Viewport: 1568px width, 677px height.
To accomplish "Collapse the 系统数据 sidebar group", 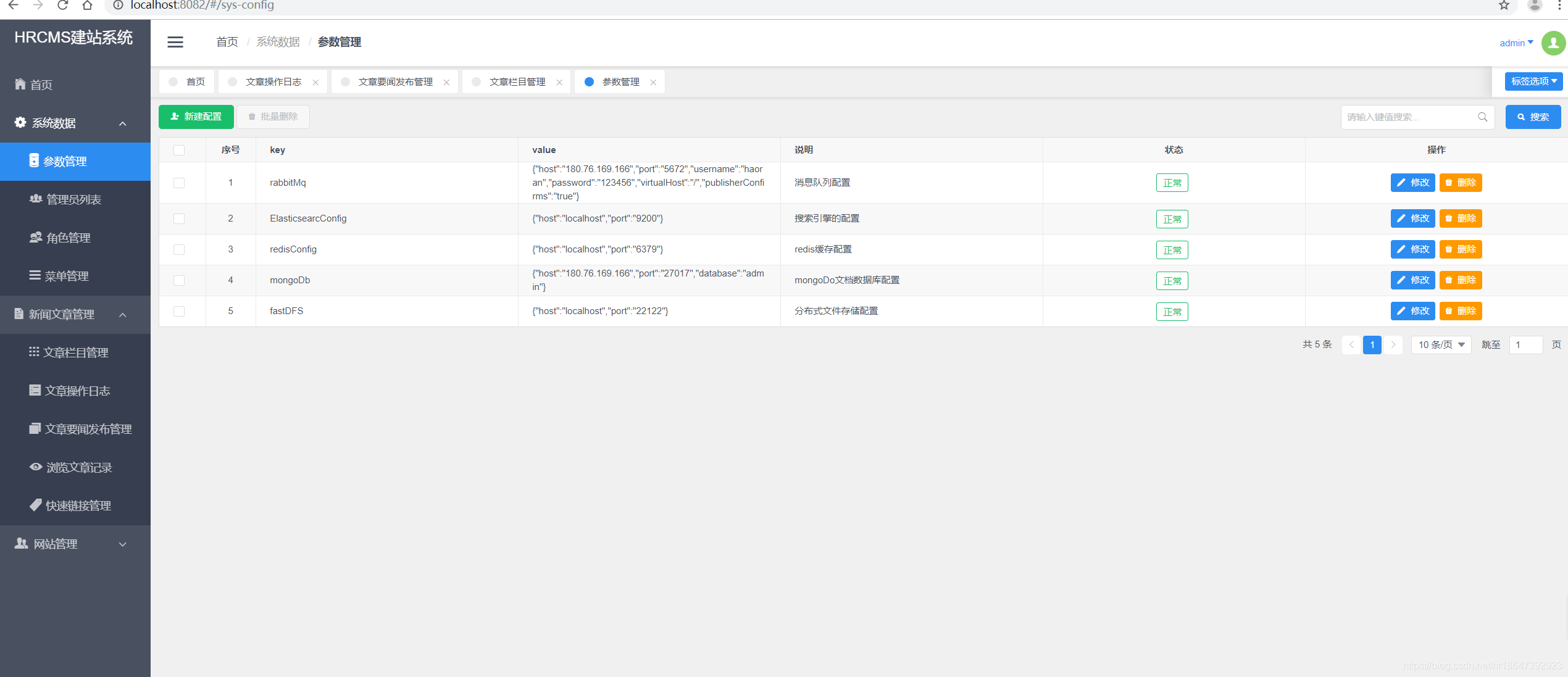I will coord(75,123).
